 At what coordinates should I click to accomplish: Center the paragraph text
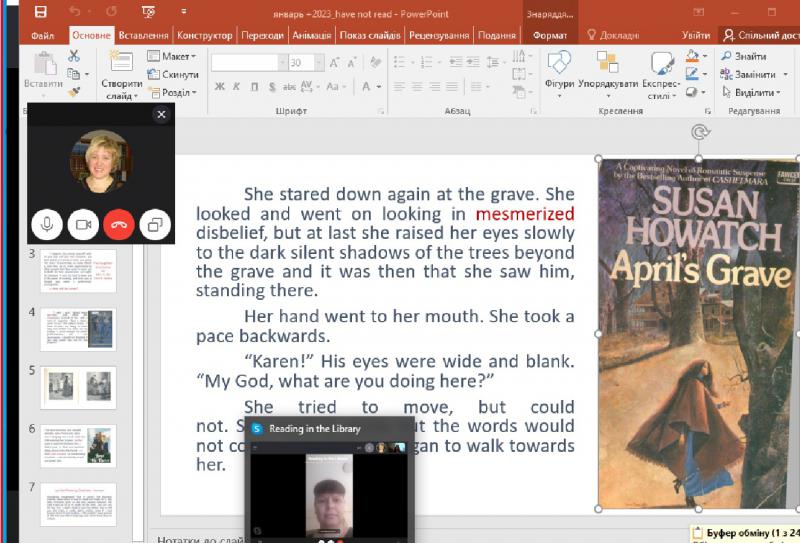(x=417, y=87)
